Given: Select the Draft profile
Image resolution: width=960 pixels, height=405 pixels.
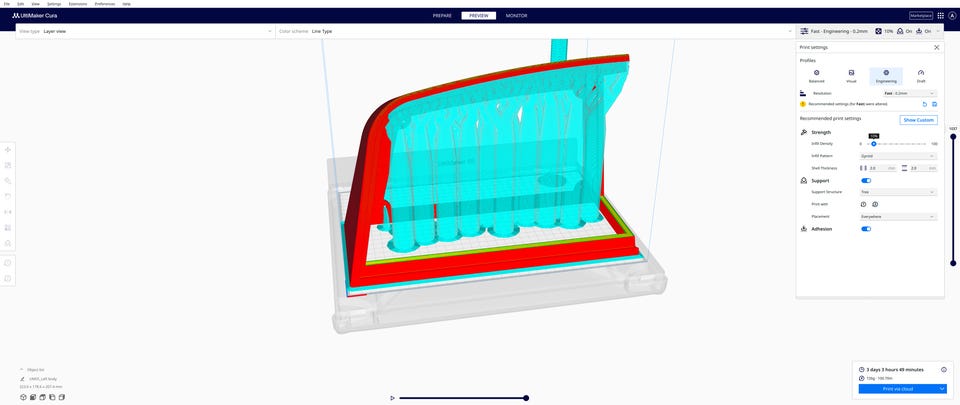Looking at the screenshot, I should [921, 76].
